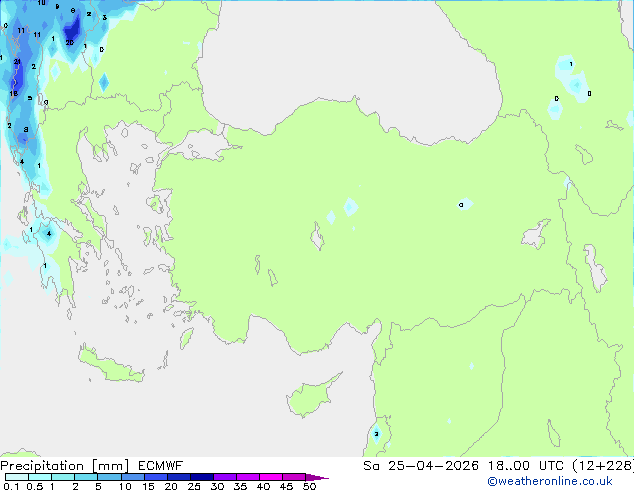This screenshot has width=634, height=490.
Task: Pick the legend swatch between 2 and 5
Action: 86,477
